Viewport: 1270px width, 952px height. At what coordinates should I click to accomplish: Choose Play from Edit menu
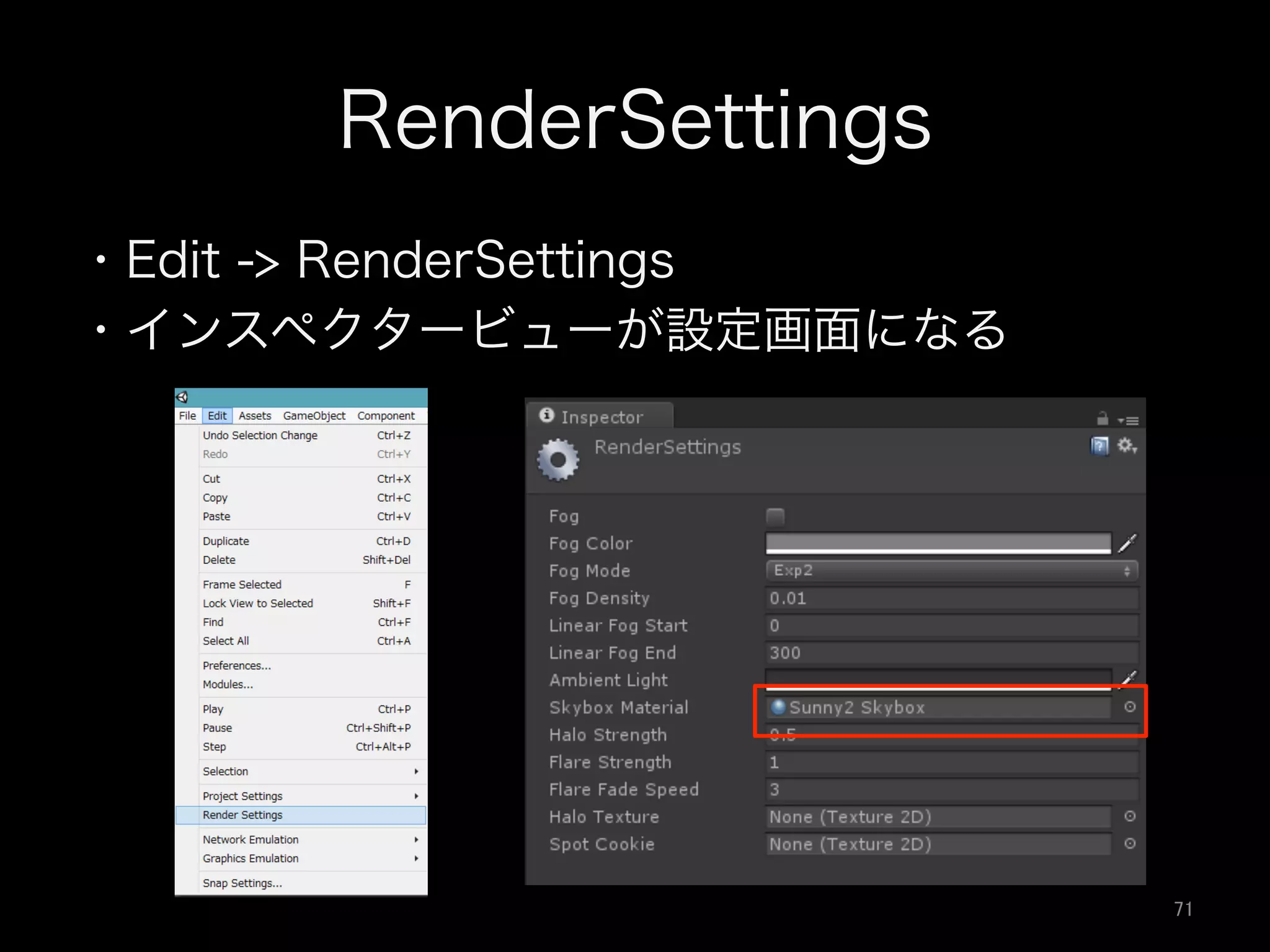(x=301, y=709)
